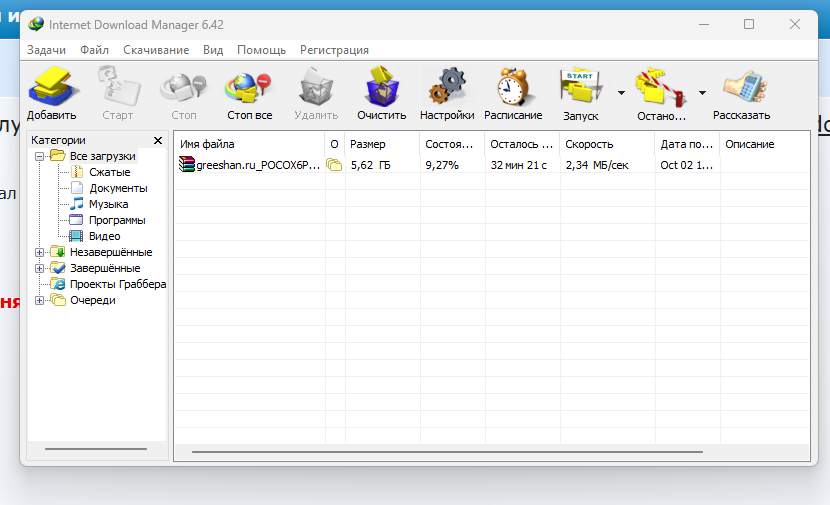Click the Сжатые category icon
This screenshot has height=505, width=830.
pos(77,172)
